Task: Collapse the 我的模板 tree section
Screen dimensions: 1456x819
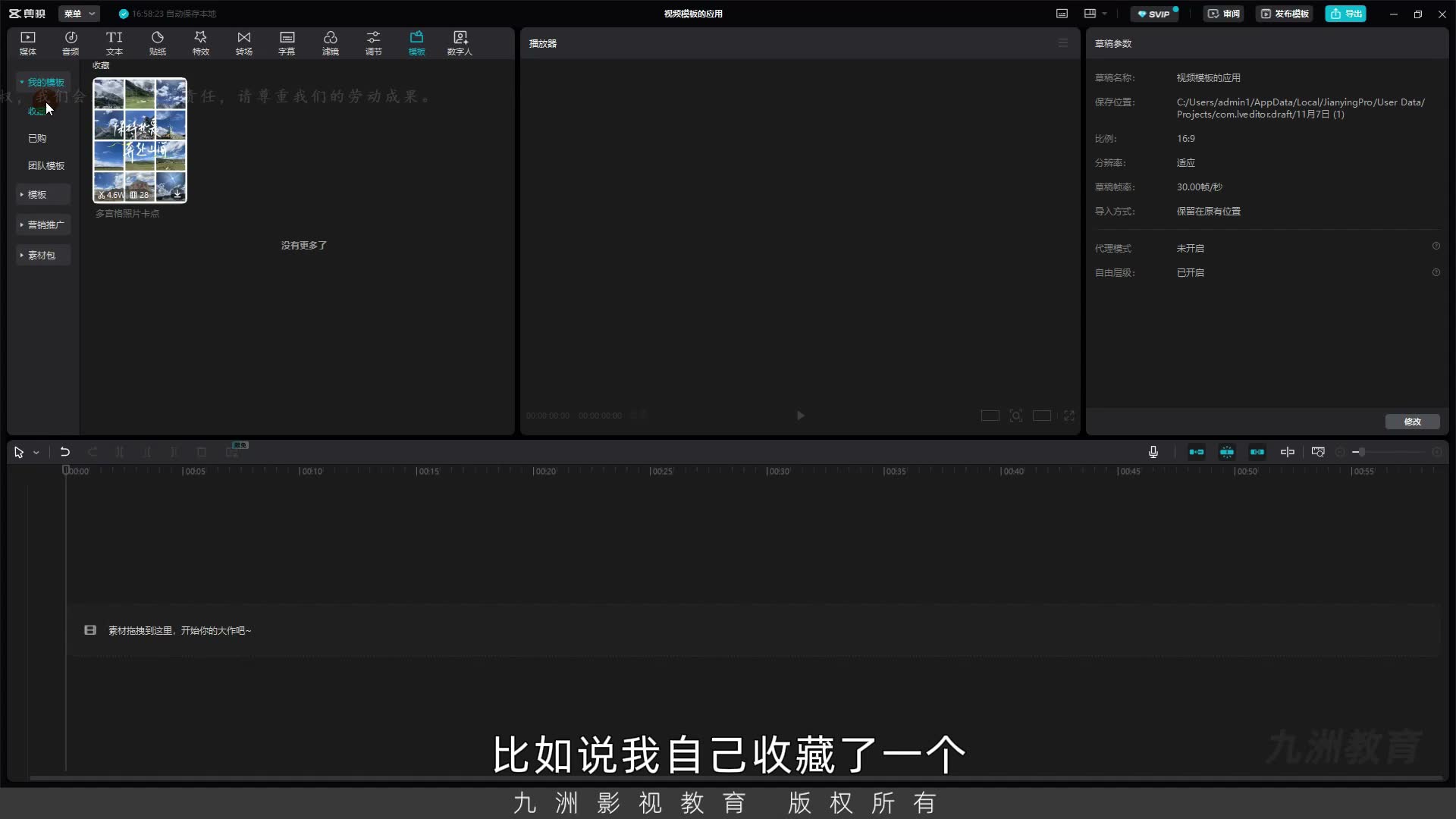Action: pos(43,82)
